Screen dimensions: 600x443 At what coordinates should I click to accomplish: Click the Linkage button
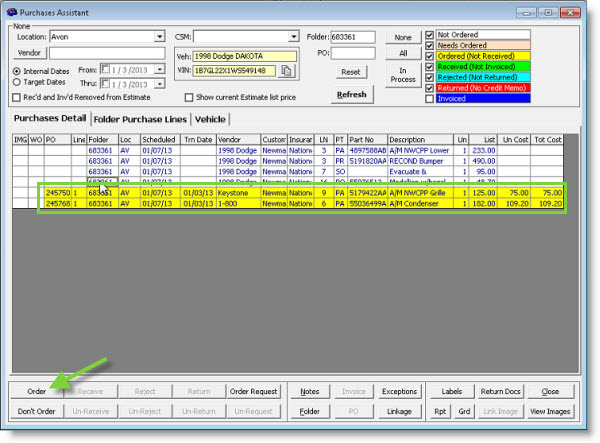pos(399,411)
